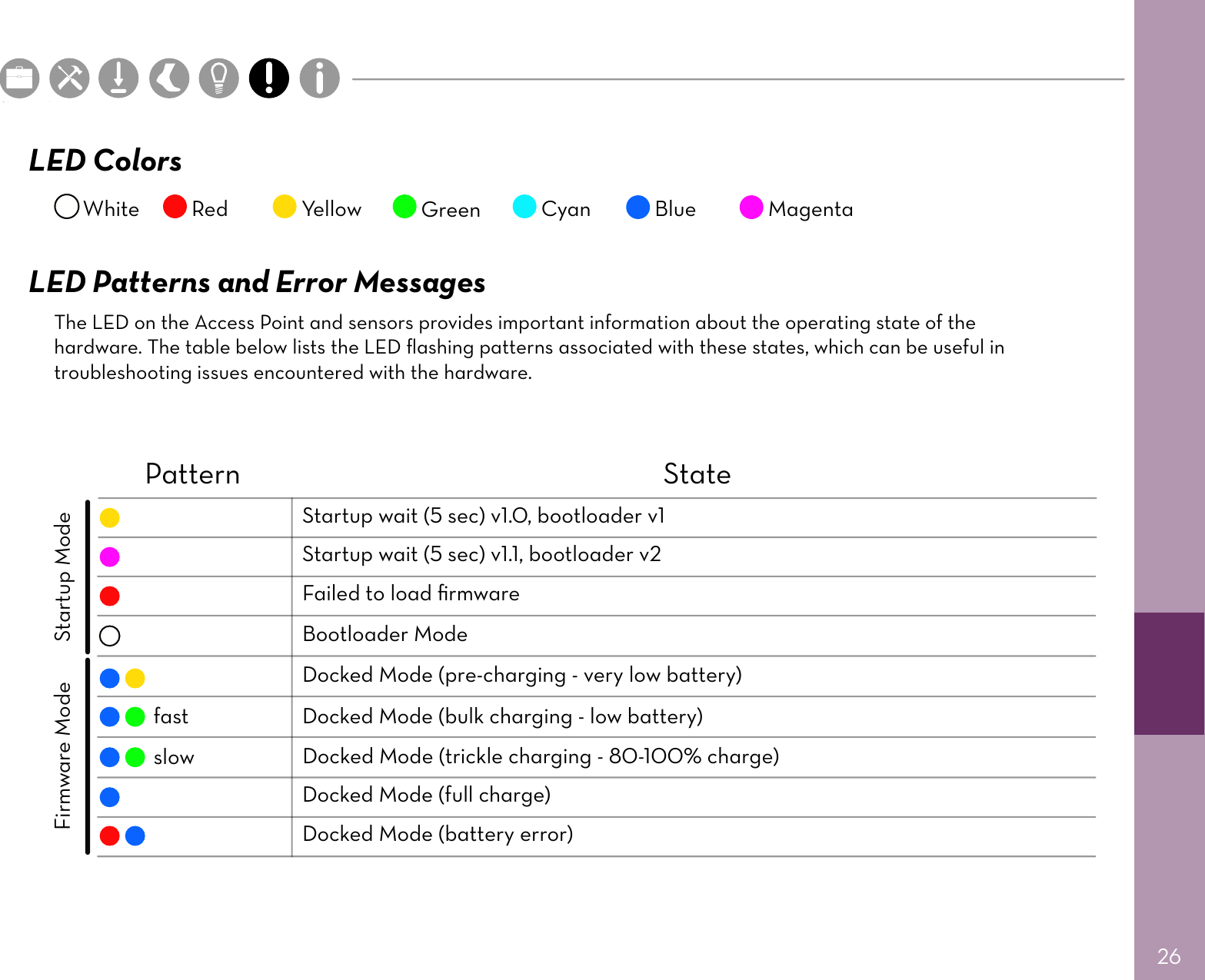Click the dark purple sidebar section marker
1205x980 pixels.
(x=1169, y=673)
